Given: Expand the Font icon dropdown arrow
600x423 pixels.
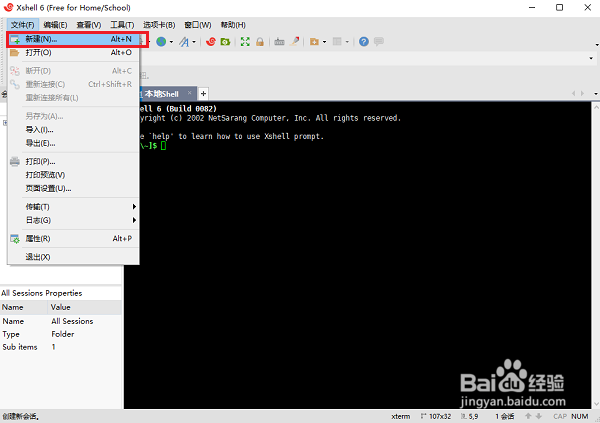Looking at the screenshot, I should pyautogui.click(x=194, y=42).
